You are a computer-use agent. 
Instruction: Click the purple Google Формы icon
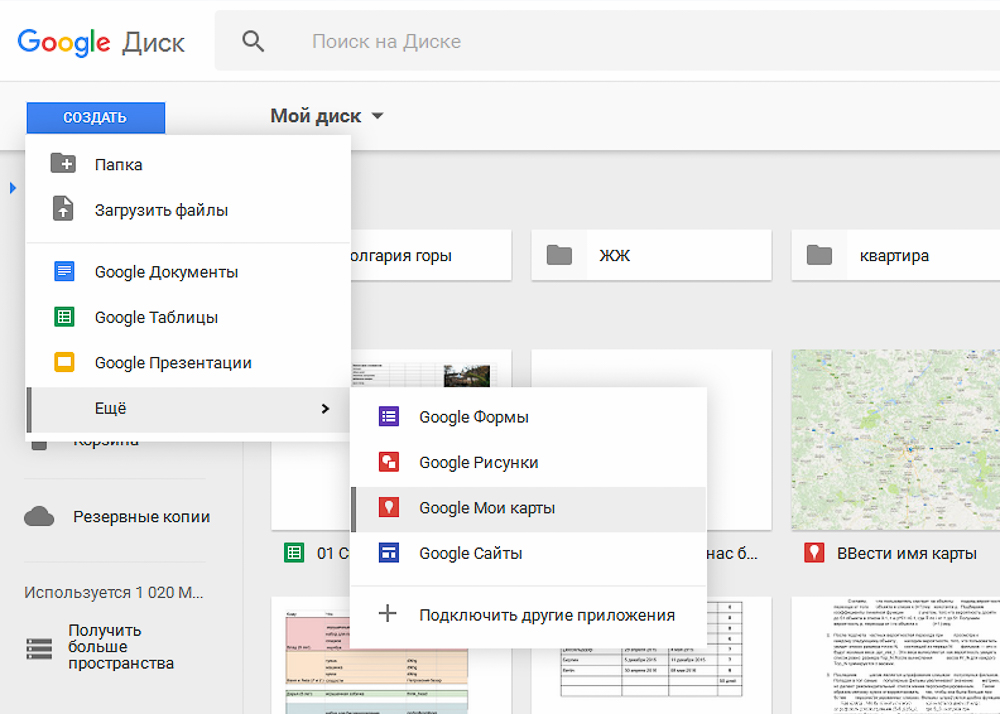(388, 416)
